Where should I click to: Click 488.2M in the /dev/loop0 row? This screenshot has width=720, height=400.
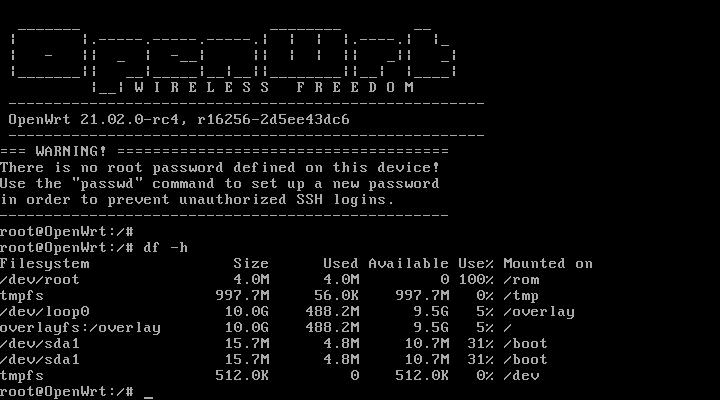point(332,312)
